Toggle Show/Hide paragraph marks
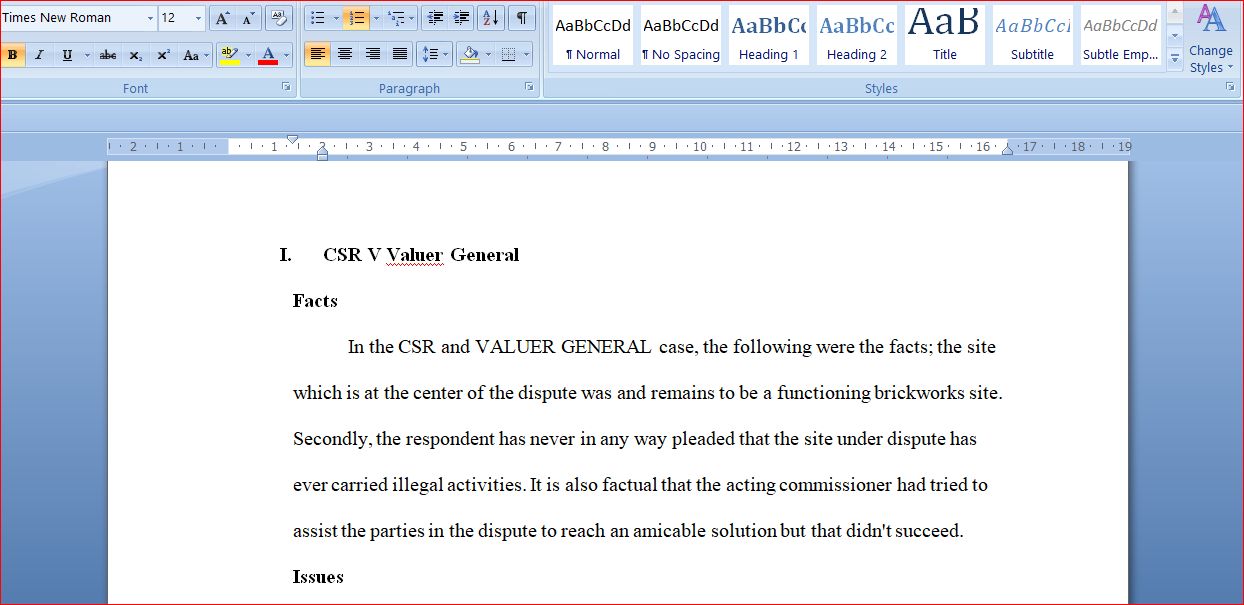The image size is (1244, 605). tap(521, 18)
